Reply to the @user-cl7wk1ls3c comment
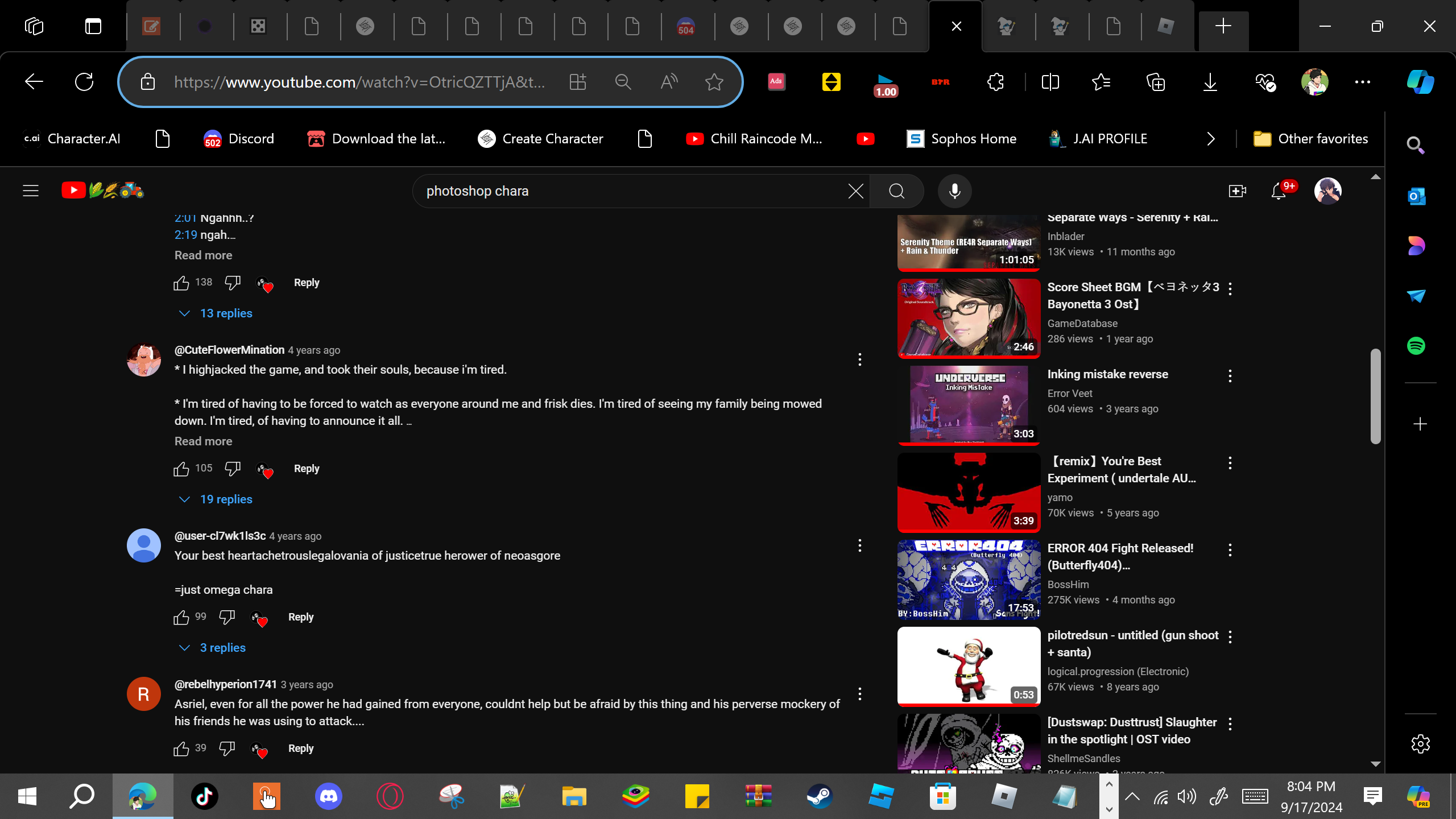 click(x=300, y=617)
